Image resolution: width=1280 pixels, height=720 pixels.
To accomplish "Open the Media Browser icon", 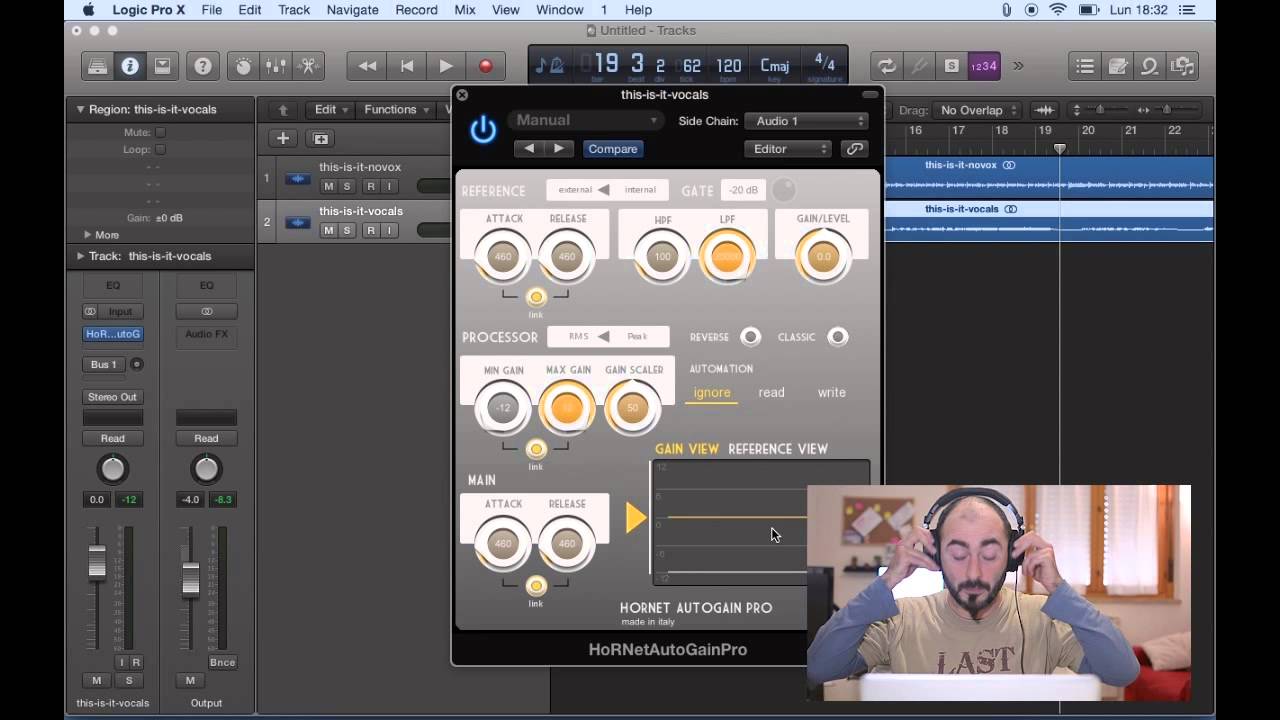I will (1182, 66).
